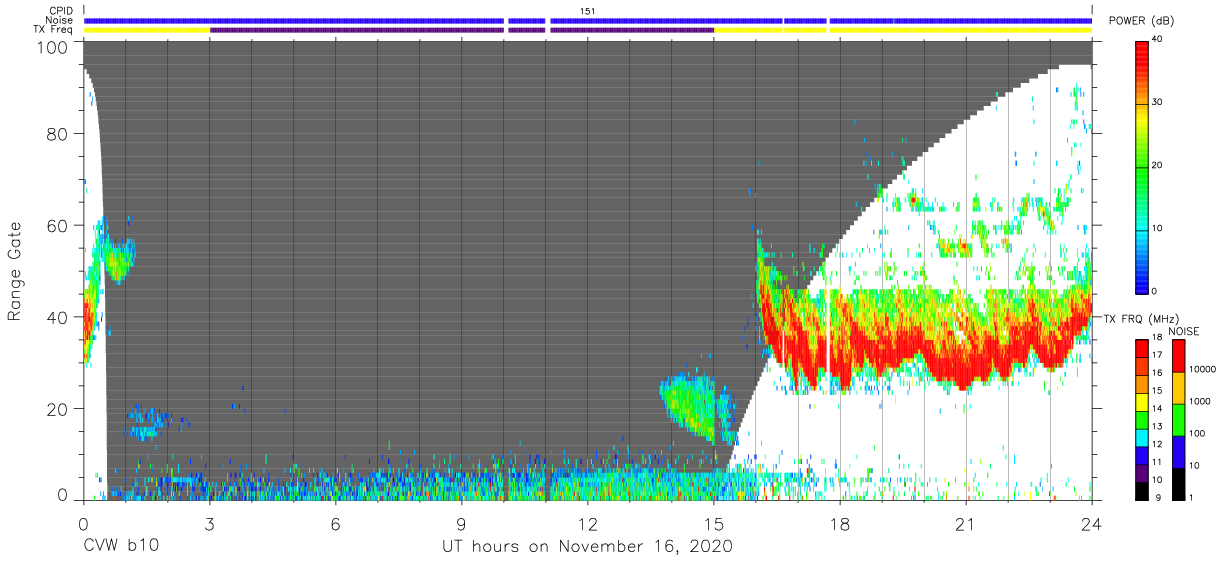Click the echo patch near 1 UT gate 52
Screen dimensions: 1228x567
(x=119, y=262)
